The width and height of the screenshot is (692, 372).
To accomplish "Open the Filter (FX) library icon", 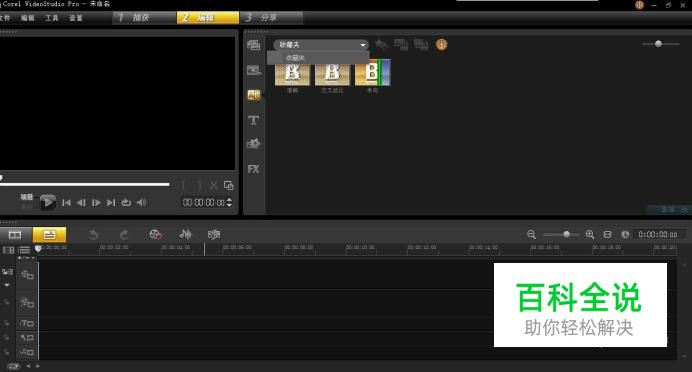I will click(254, 169).
